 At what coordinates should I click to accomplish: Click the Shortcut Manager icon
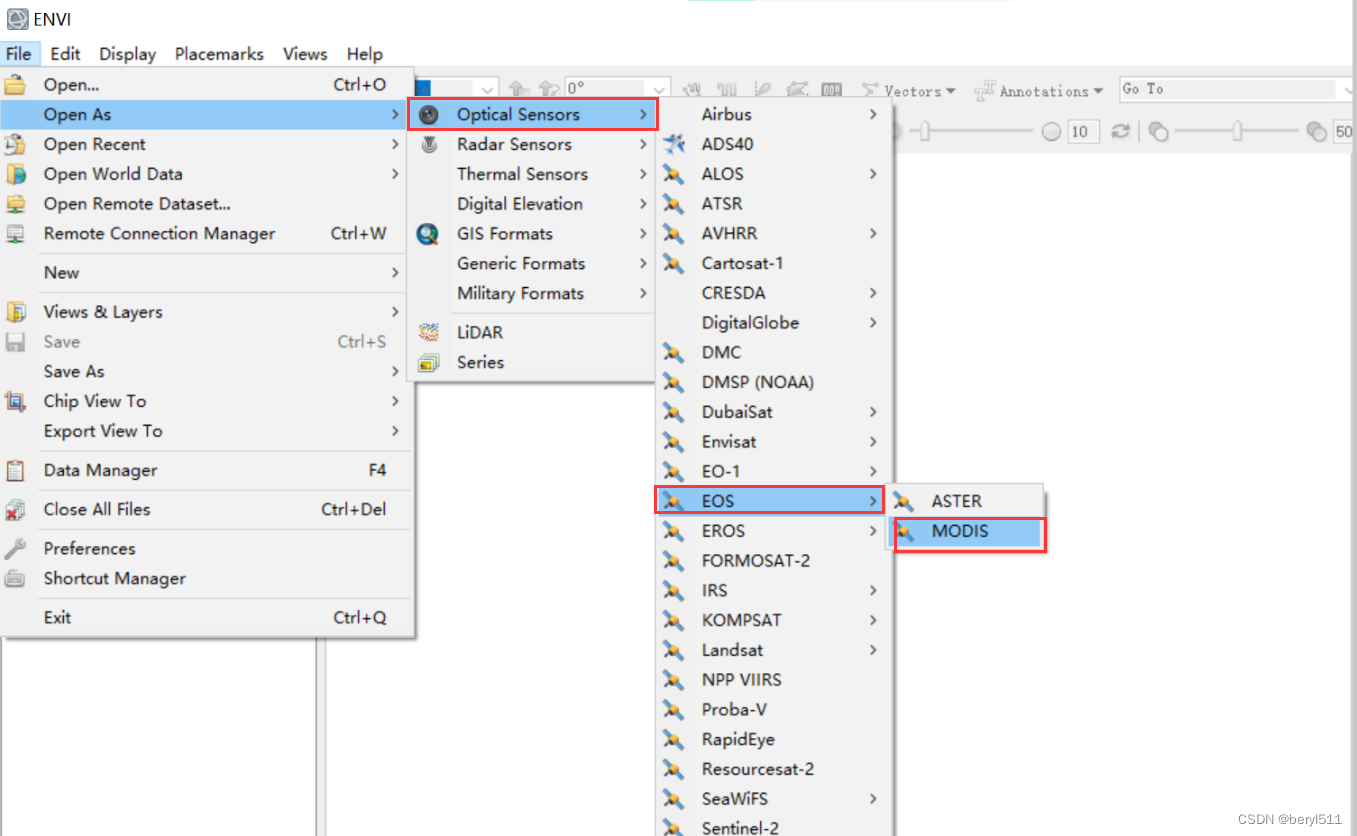click(x=15, y=578)
